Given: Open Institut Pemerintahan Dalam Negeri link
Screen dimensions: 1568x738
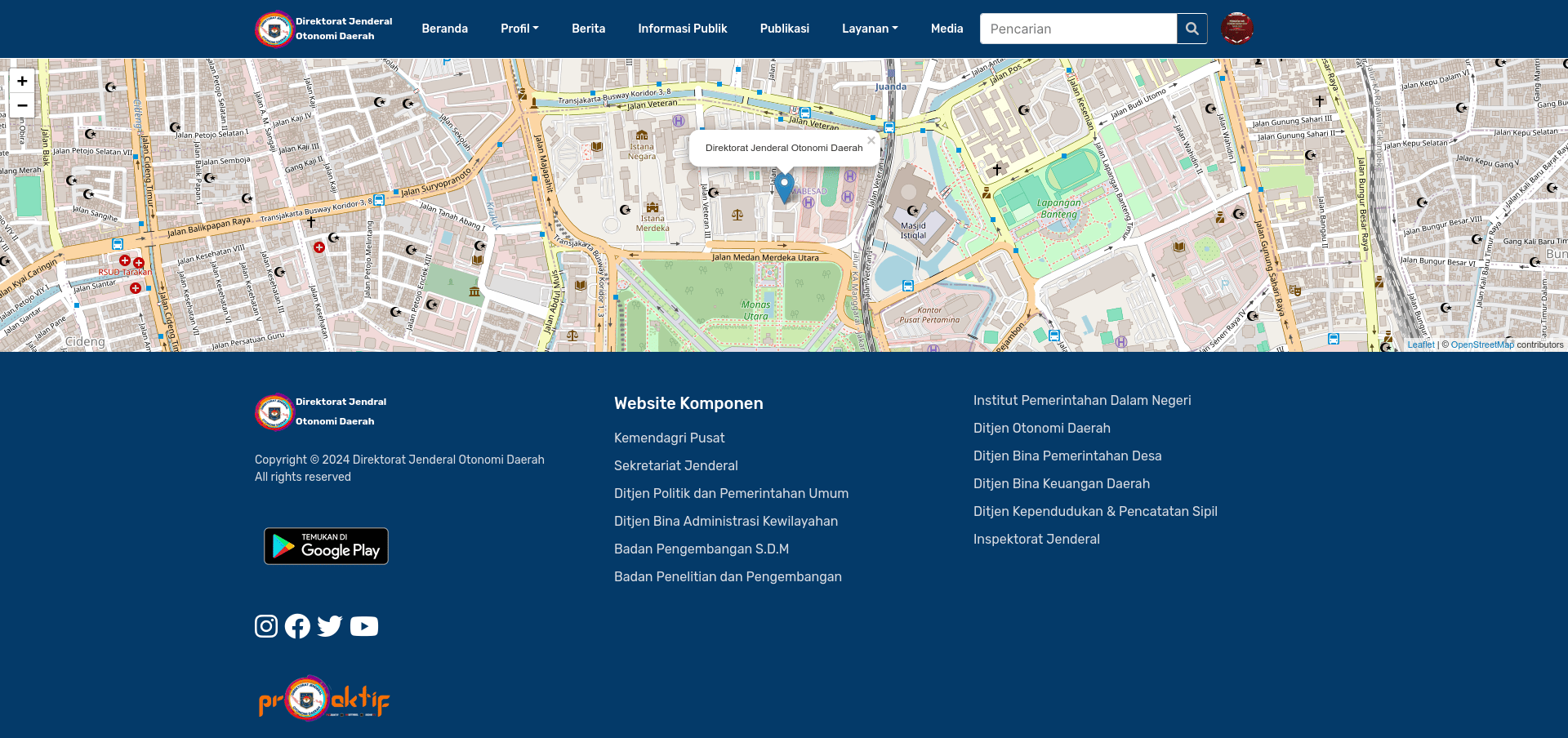Looking at the screenshot, I should (x=1082, y=400).
